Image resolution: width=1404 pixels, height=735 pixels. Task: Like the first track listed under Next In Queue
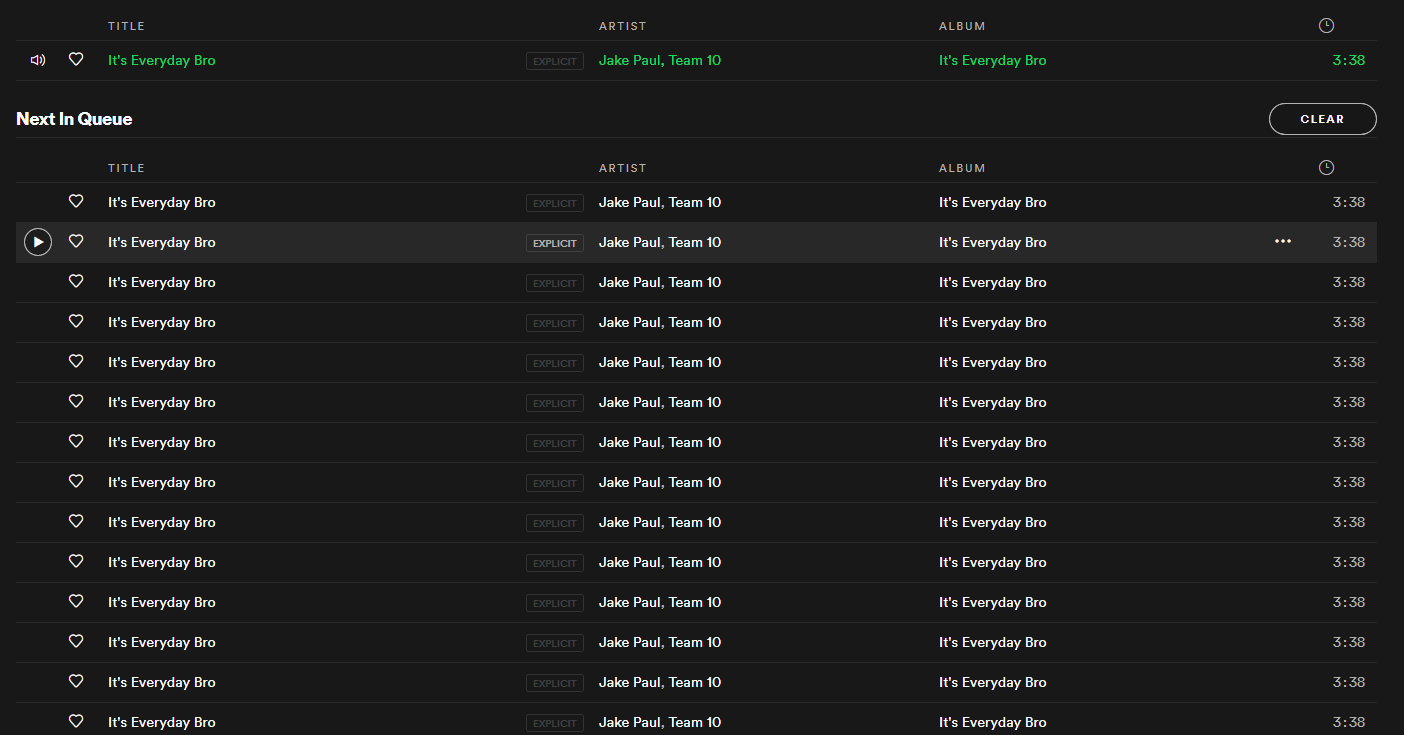click(x=76, y=201)
